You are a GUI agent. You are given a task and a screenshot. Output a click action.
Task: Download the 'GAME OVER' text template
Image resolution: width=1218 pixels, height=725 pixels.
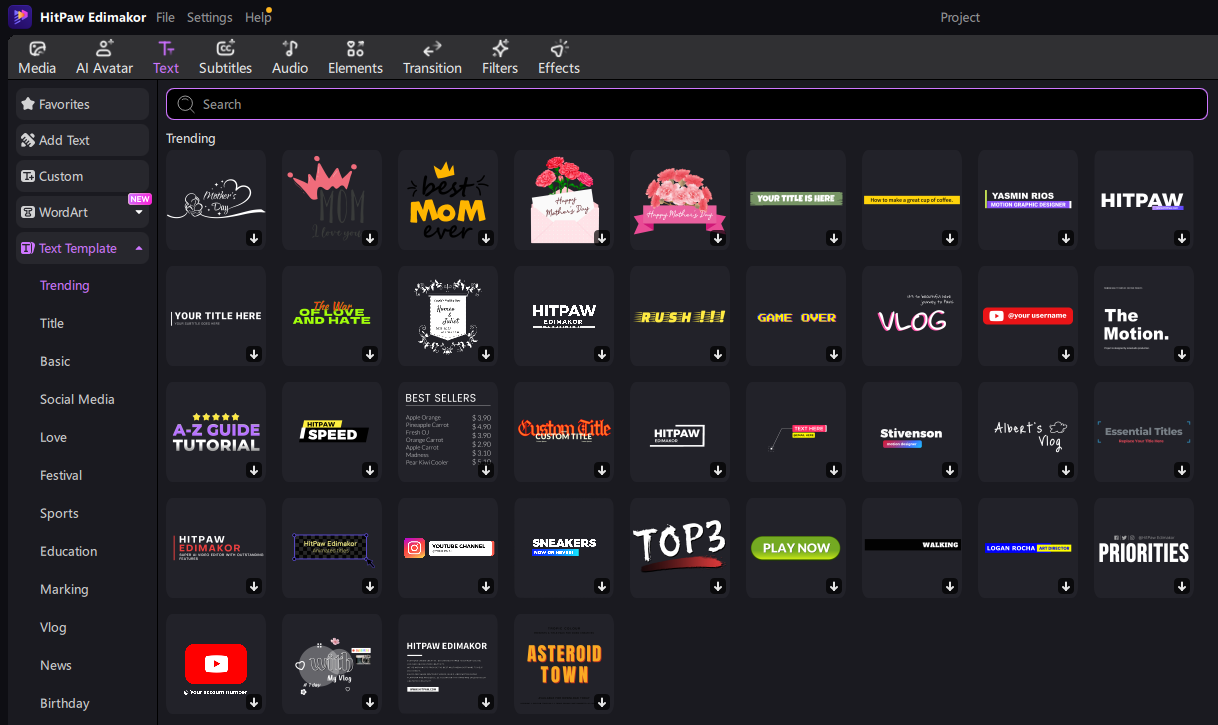coord(834,354)
